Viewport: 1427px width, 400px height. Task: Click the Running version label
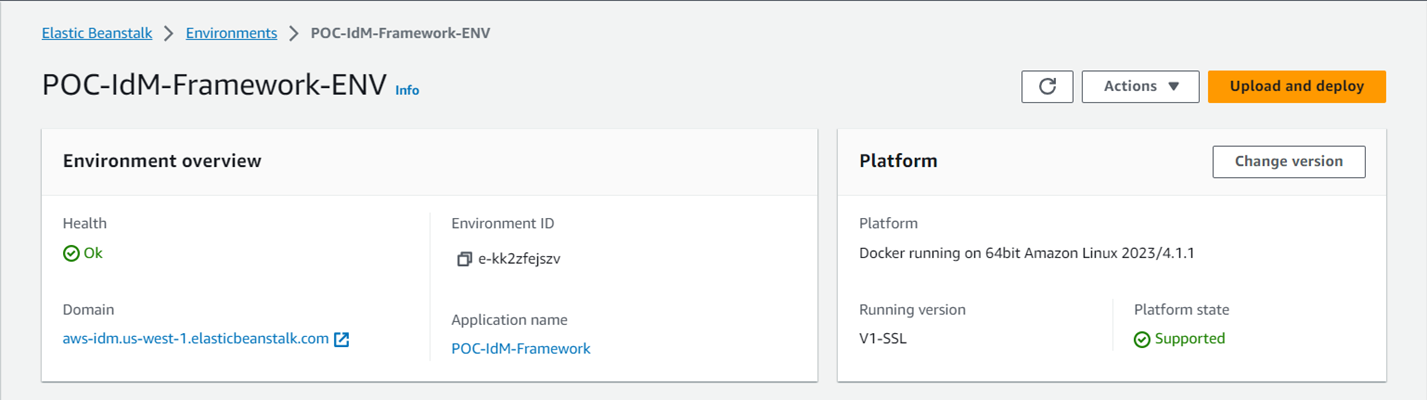pos(913,310)
